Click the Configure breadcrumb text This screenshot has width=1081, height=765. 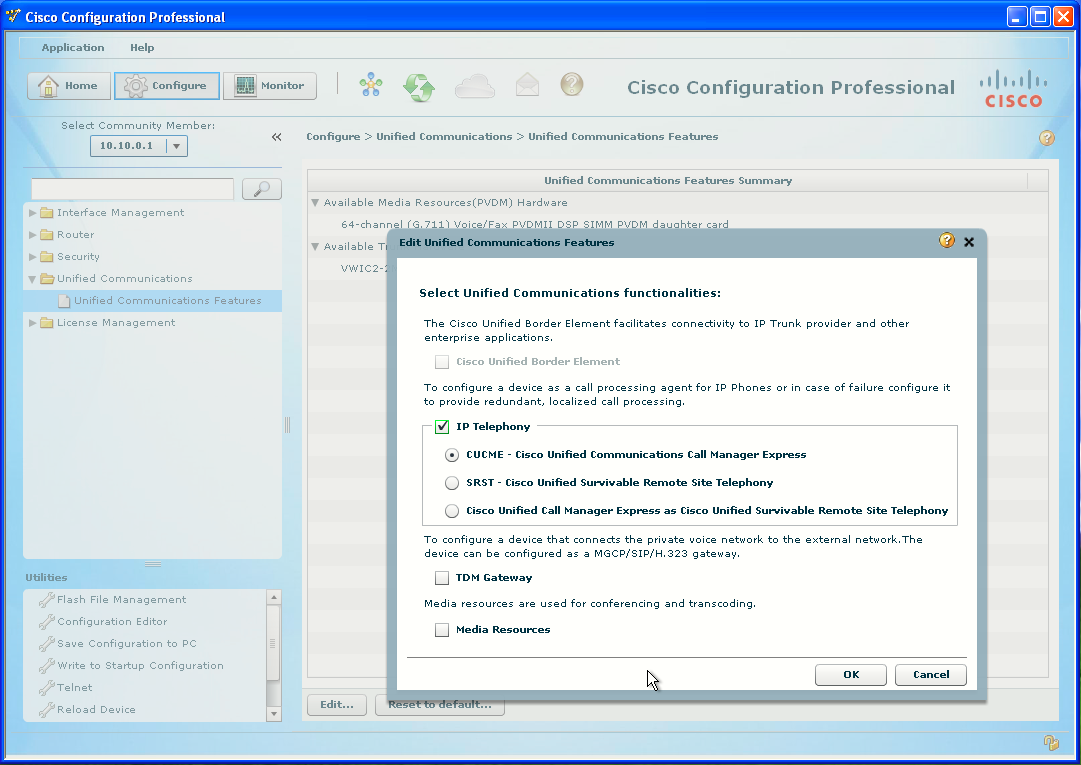(333, 137)
